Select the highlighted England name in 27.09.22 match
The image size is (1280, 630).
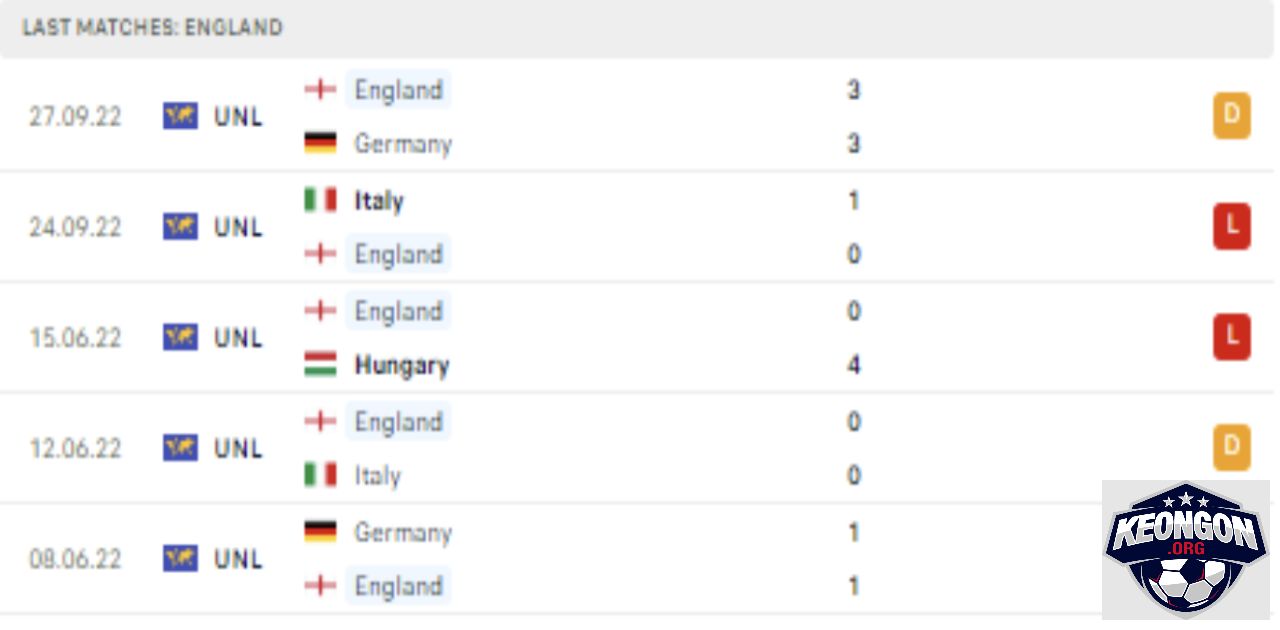398,90
